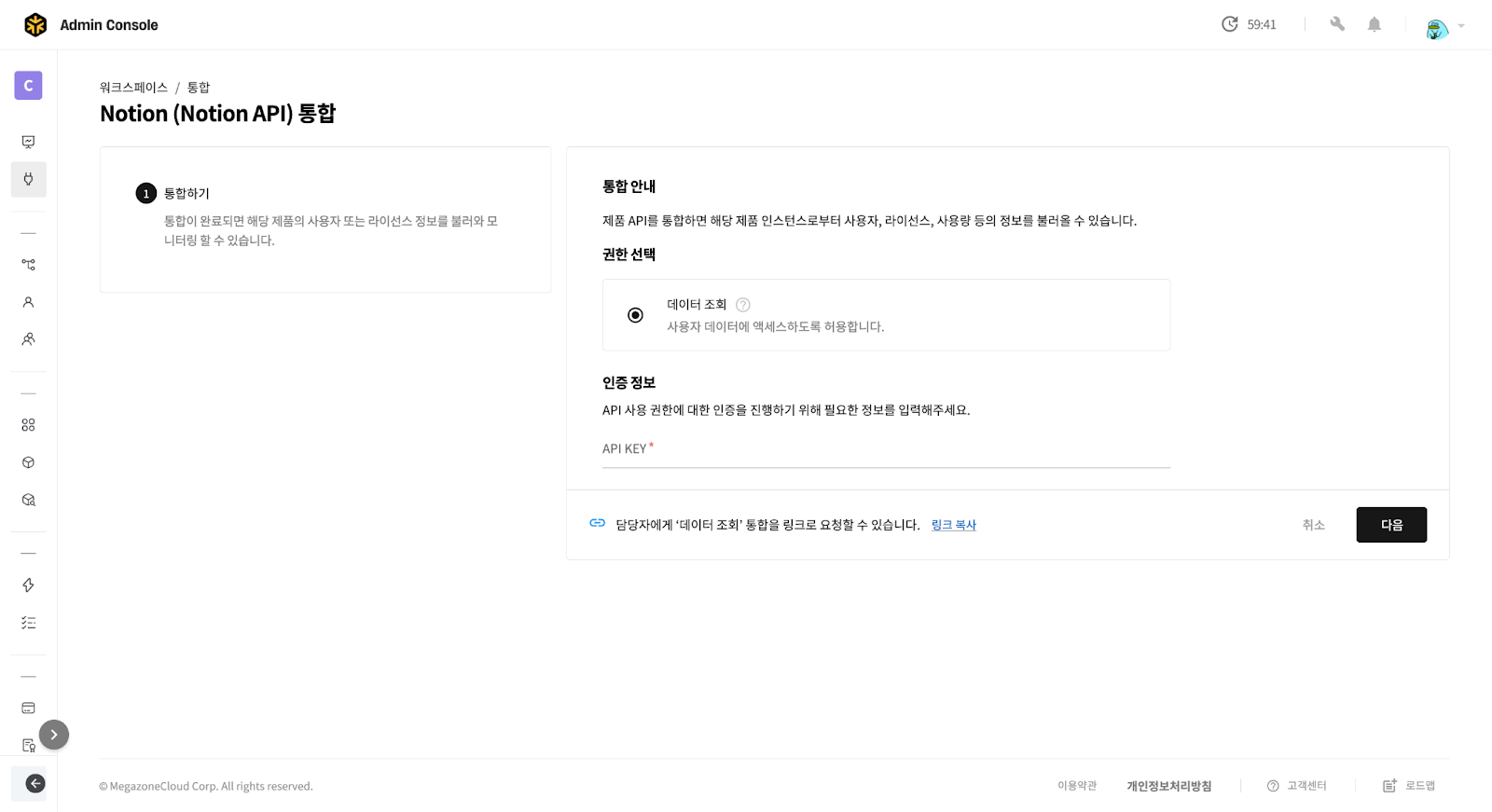Click the 59:41 session time

1262,24
